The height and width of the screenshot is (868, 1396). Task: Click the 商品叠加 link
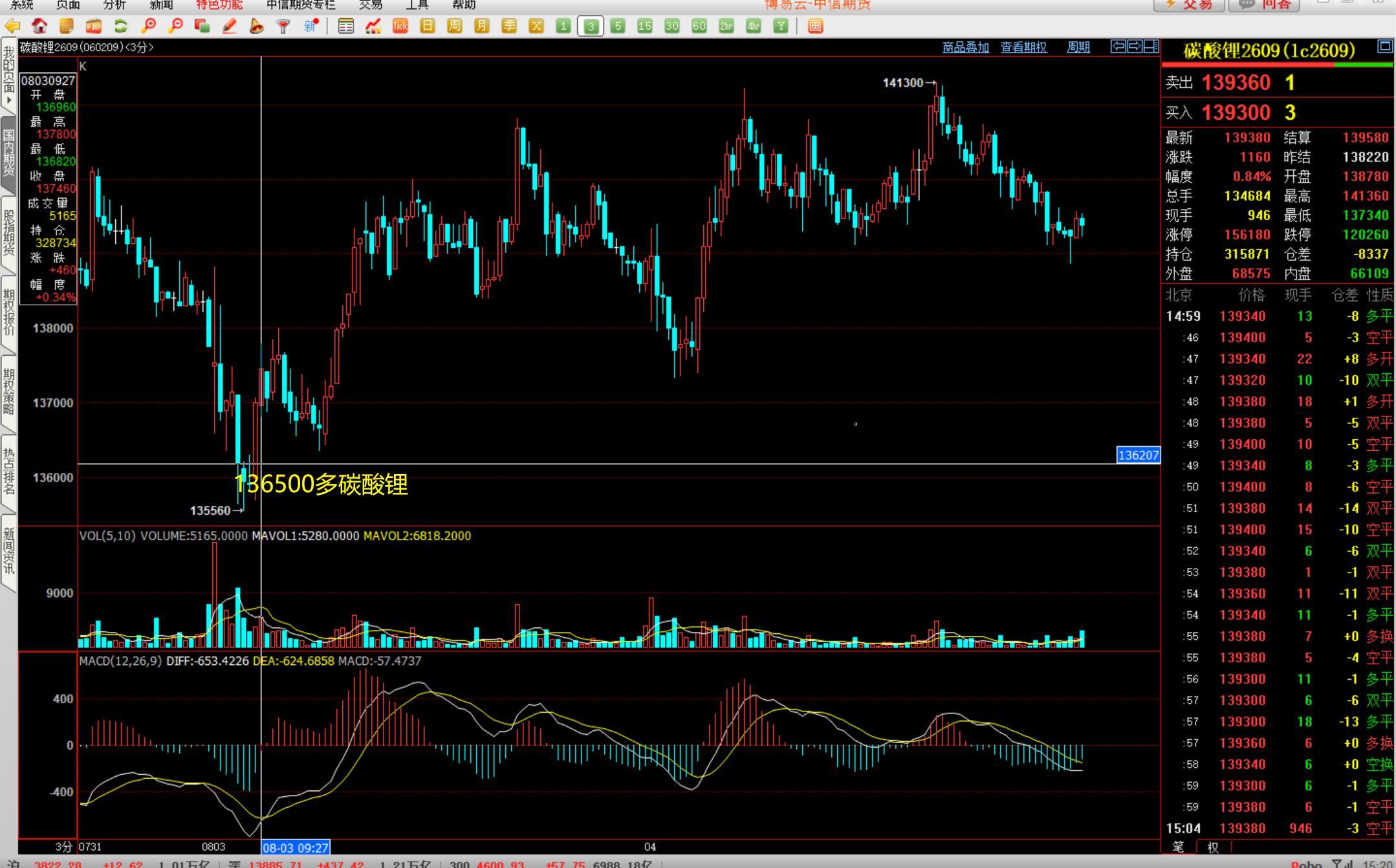(x=966, y=47)
